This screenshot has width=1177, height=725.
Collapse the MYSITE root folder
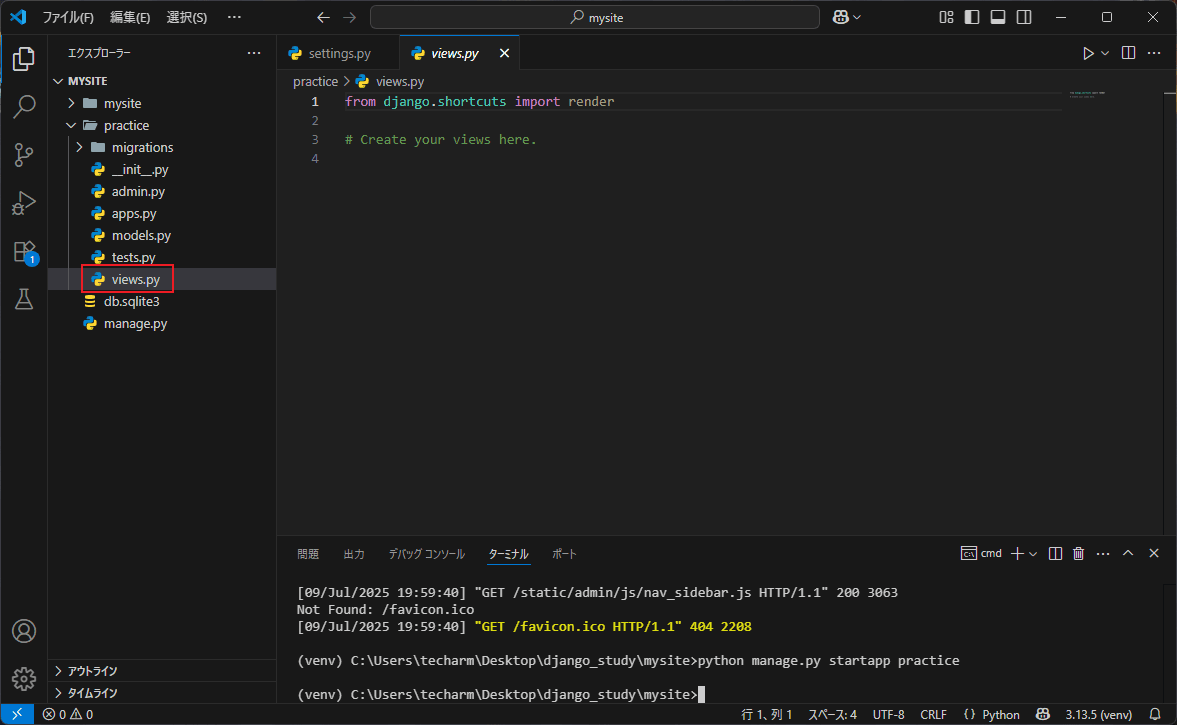pos(59,81)
